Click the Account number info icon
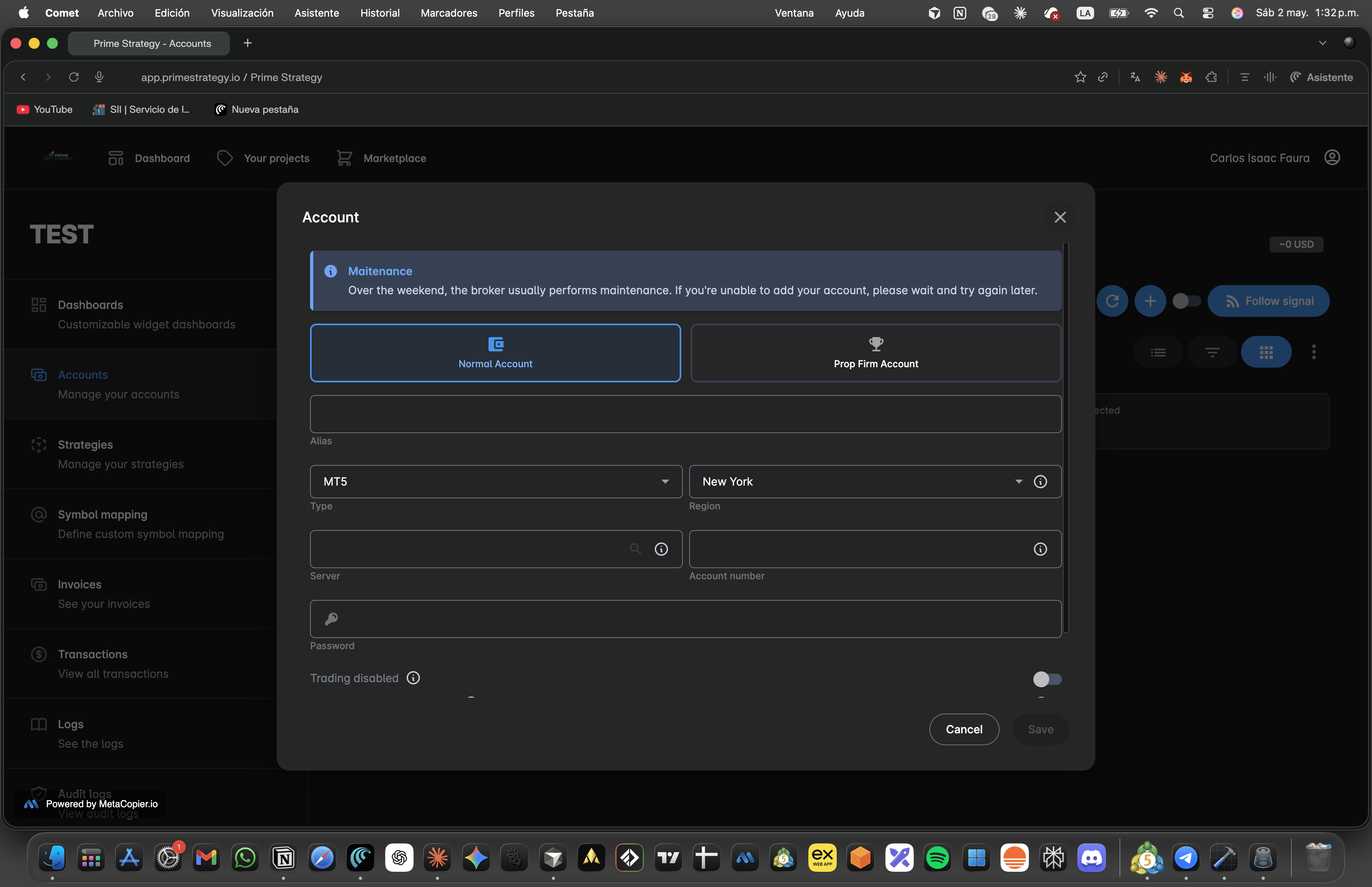Viewport: 1372px width, 887px height. click(x=1041, y=549)
